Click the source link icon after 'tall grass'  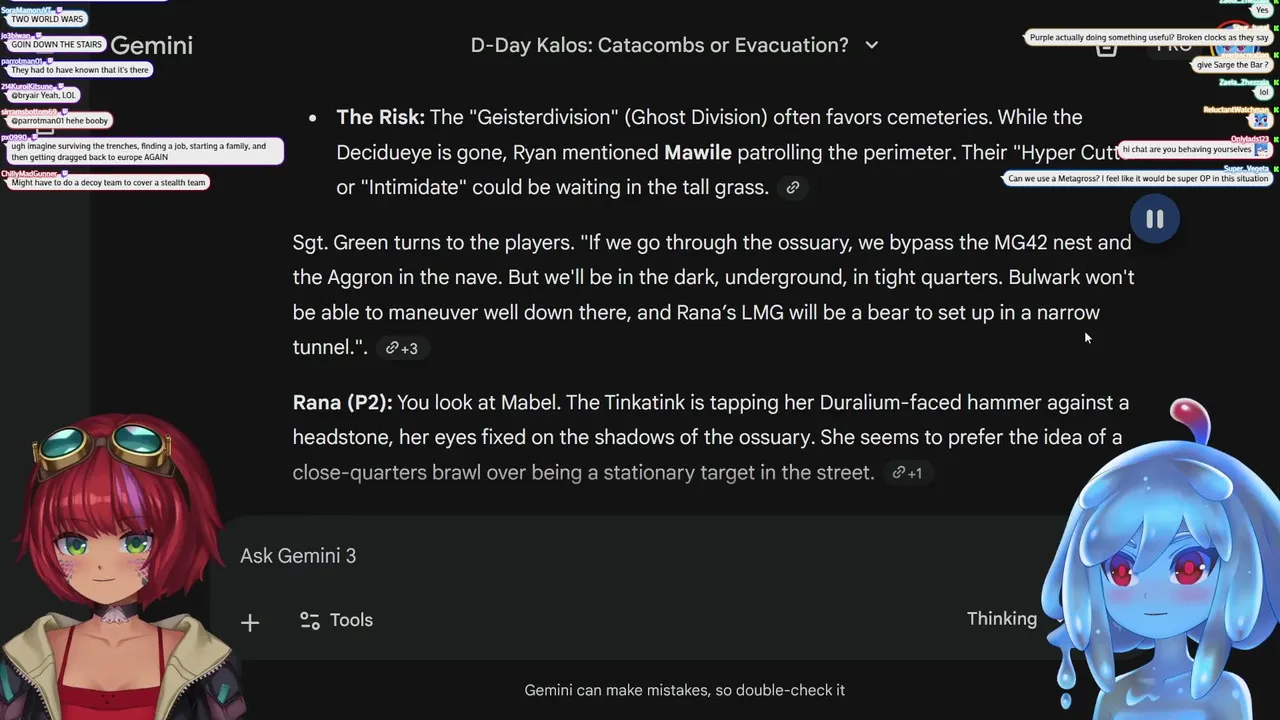(793, 188)
